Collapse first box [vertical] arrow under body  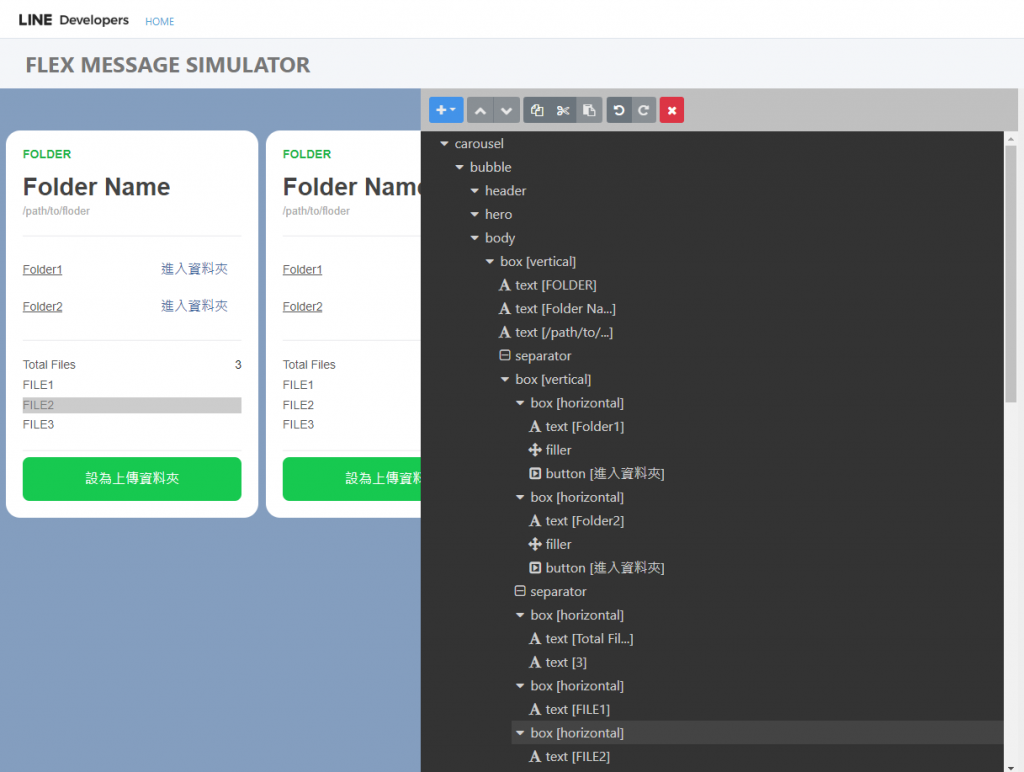490,261
